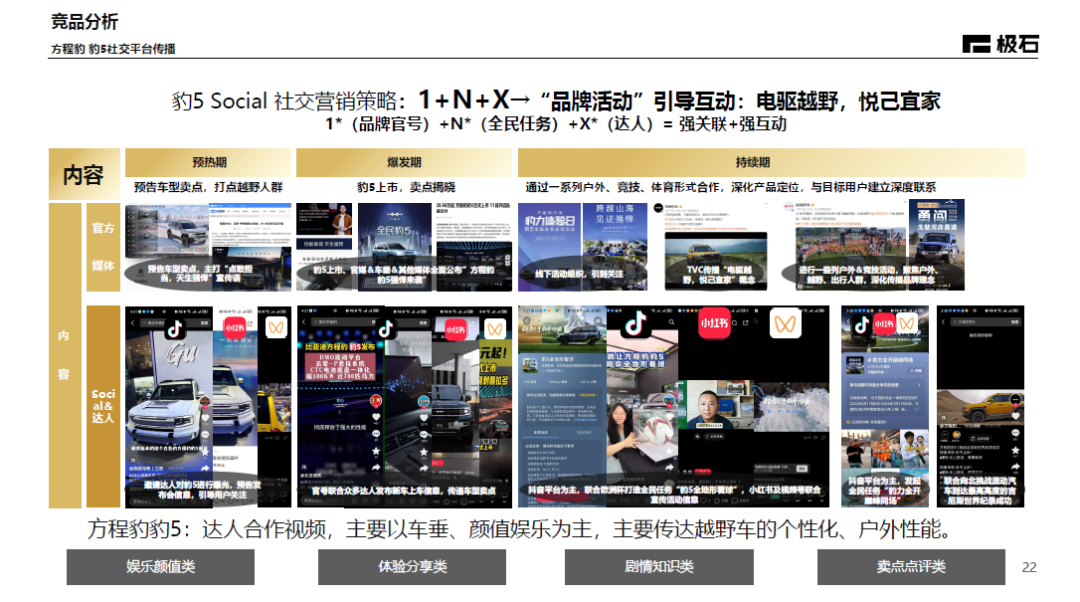
Task: Click the 竞品分析 slide title
Action: (x=85, y=21)
